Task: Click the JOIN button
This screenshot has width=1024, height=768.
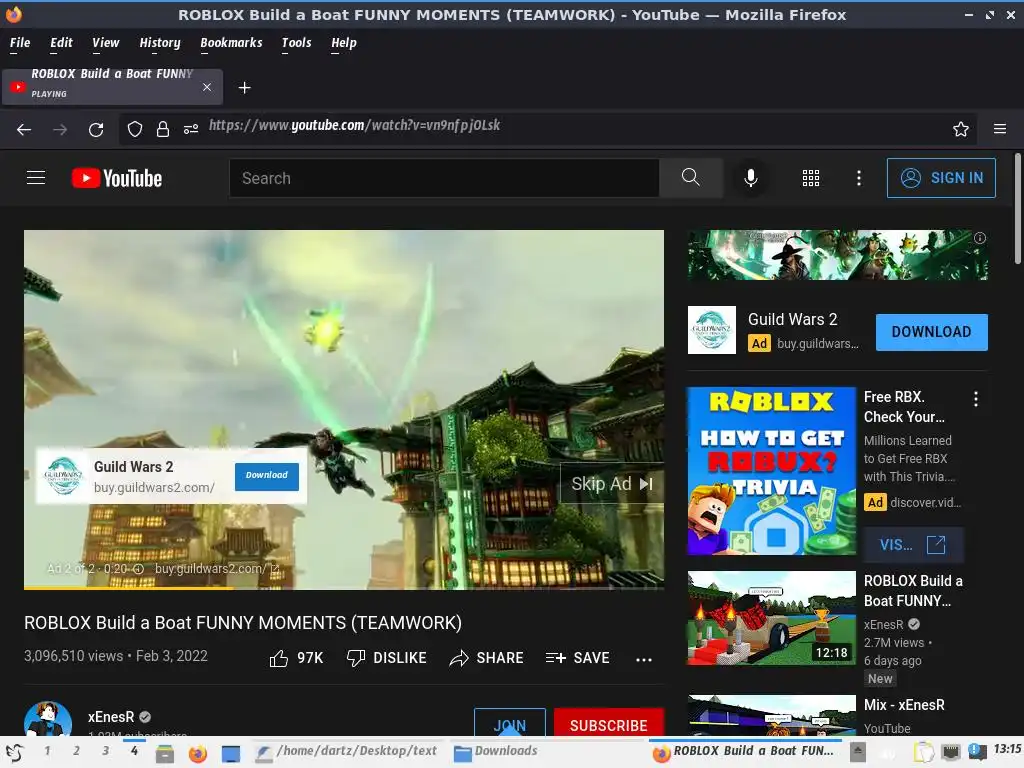Action: tap(510, 722)
